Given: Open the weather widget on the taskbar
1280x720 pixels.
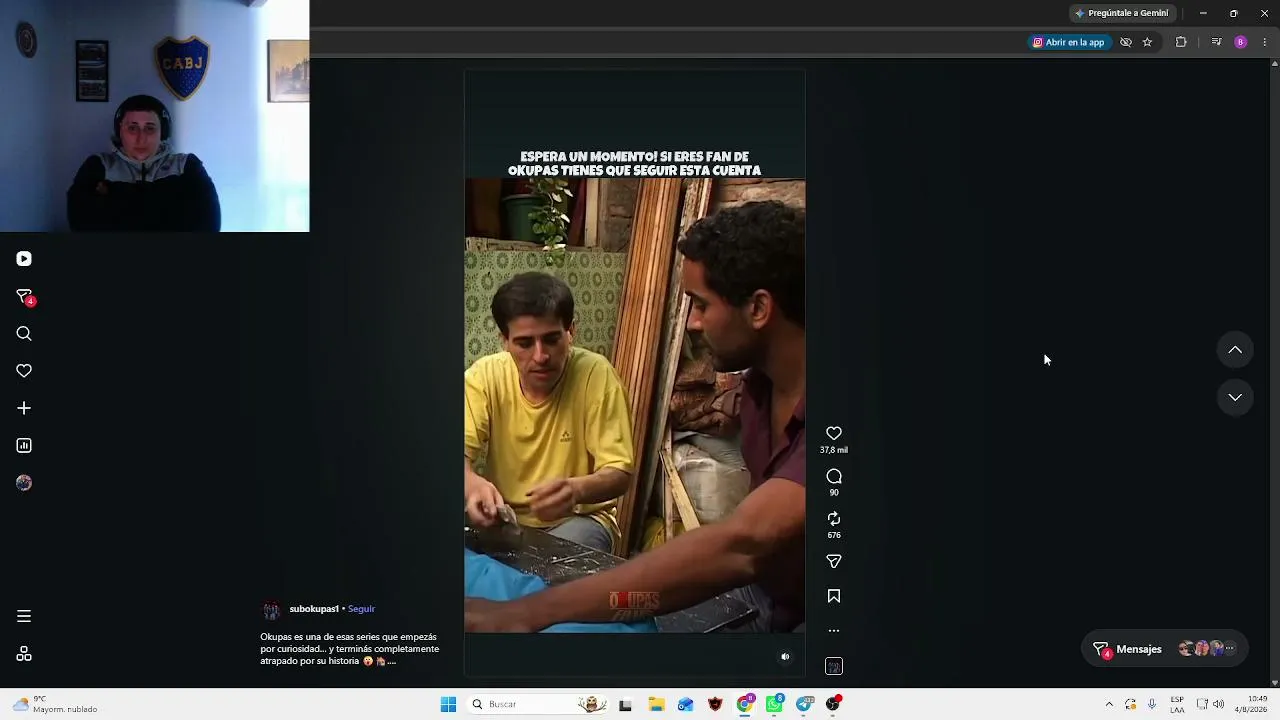Looking at the screenshot, I should click(55, 704).
